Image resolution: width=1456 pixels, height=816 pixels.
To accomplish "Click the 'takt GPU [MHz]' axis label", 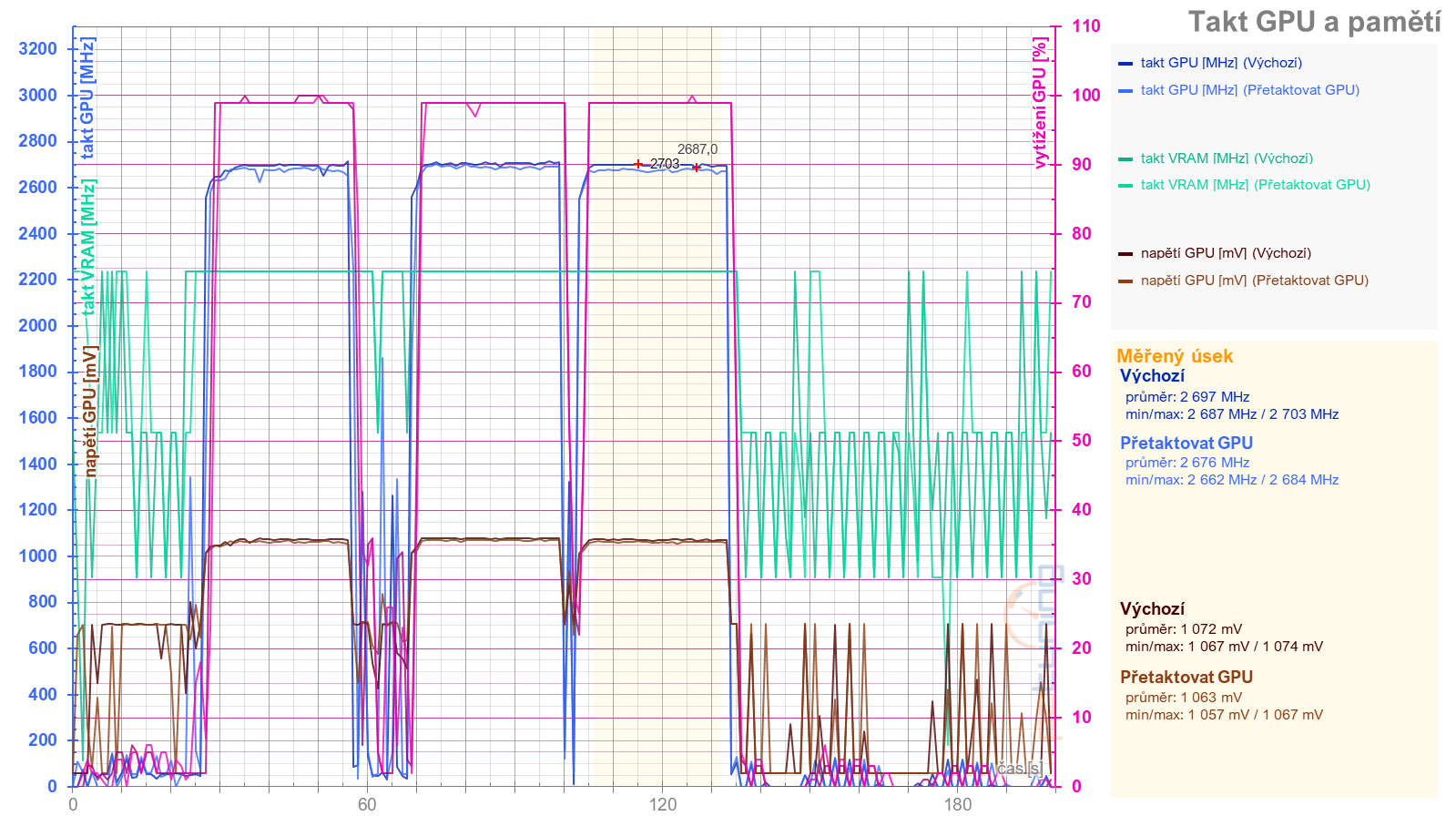I will (87, 98).
